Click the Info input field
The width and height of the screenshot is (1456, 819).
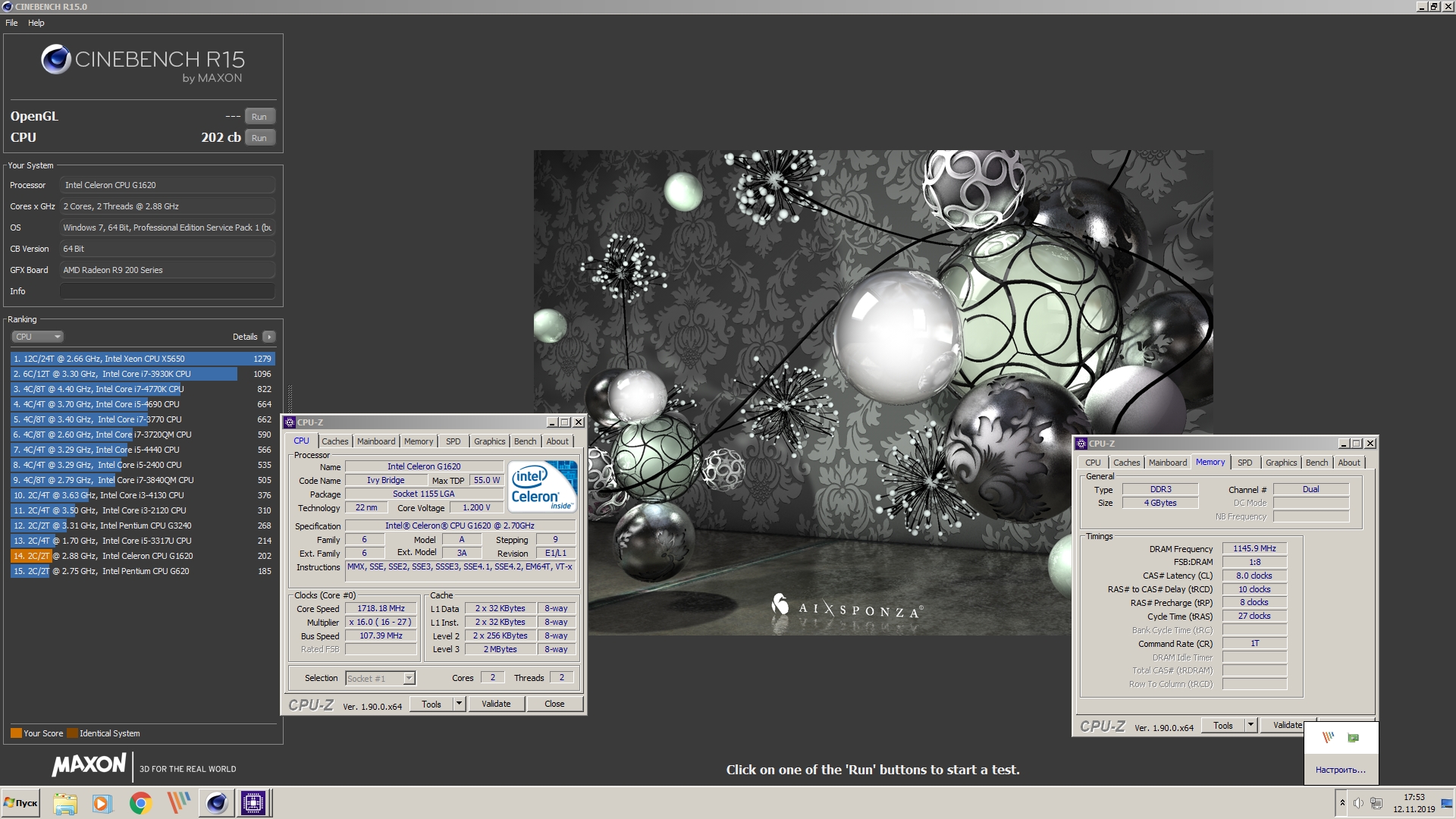[x=168, y=291]
